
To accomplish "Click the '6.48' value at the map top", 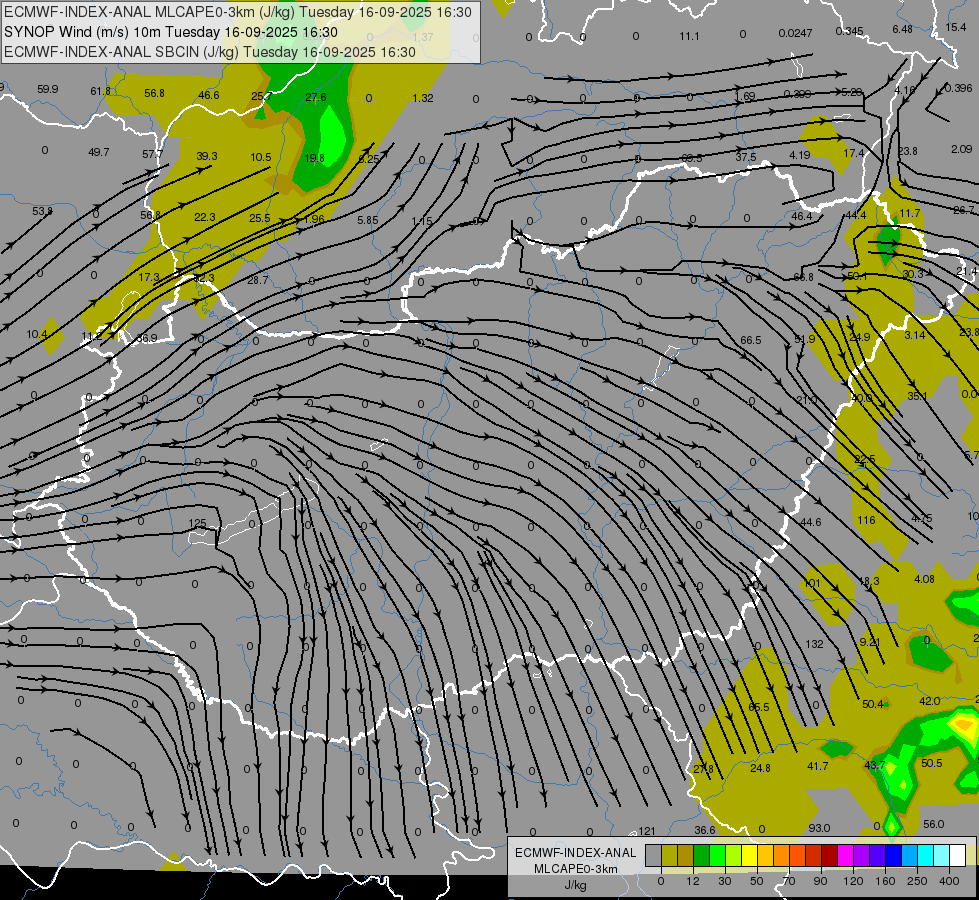I will [x=902, y=29].
